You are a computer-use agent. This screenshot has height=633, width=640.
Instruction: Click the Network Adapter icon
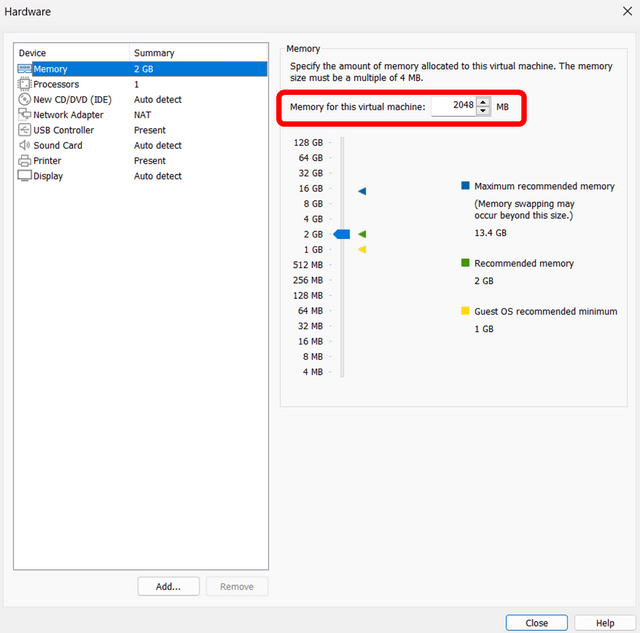pos(25,115)
